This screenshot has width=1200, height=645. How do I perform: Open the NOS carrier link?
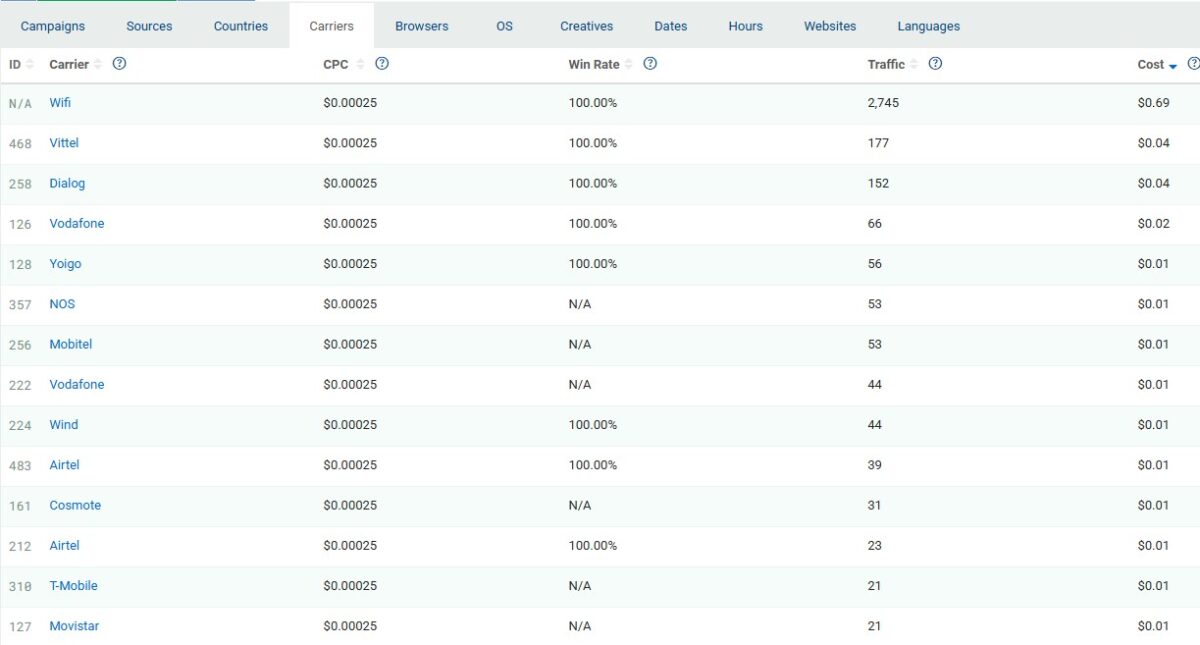point(62,304)
